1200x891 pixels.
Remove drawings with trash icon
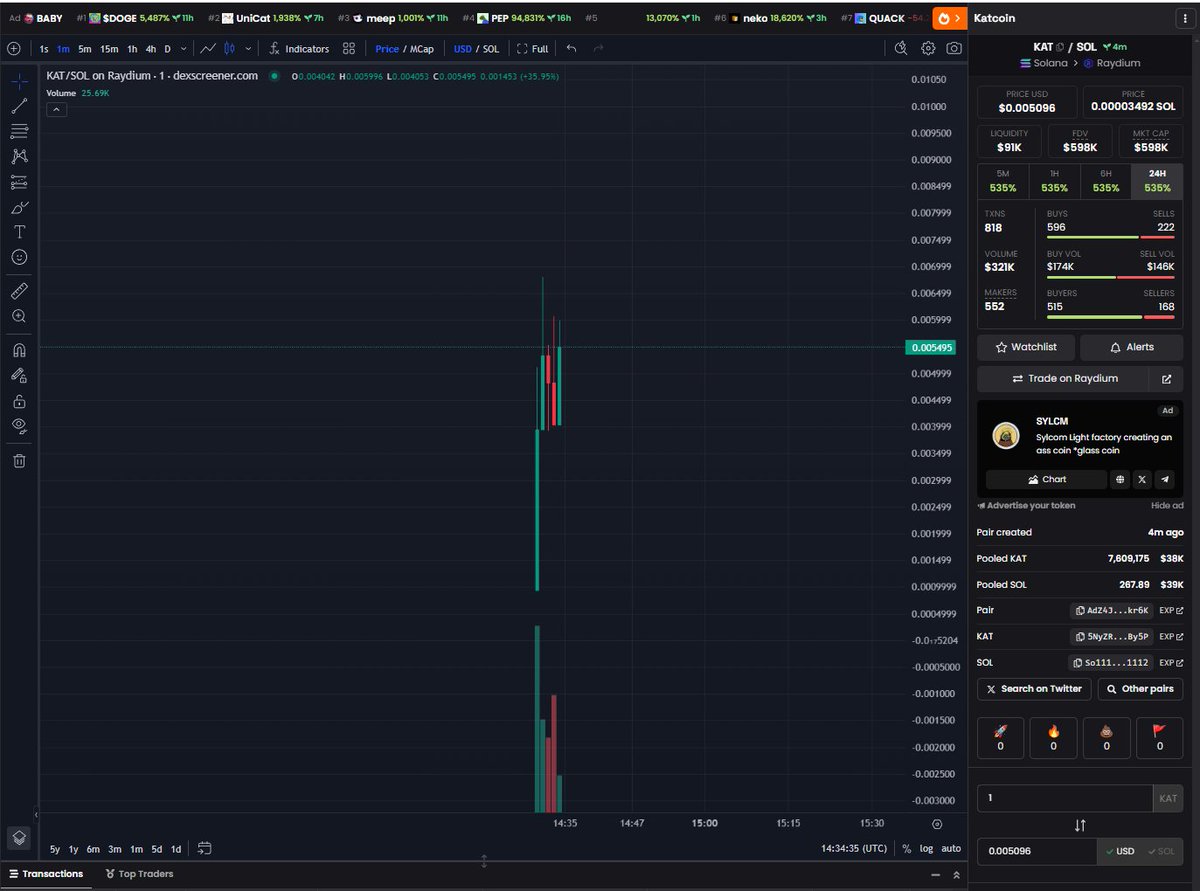19,460
